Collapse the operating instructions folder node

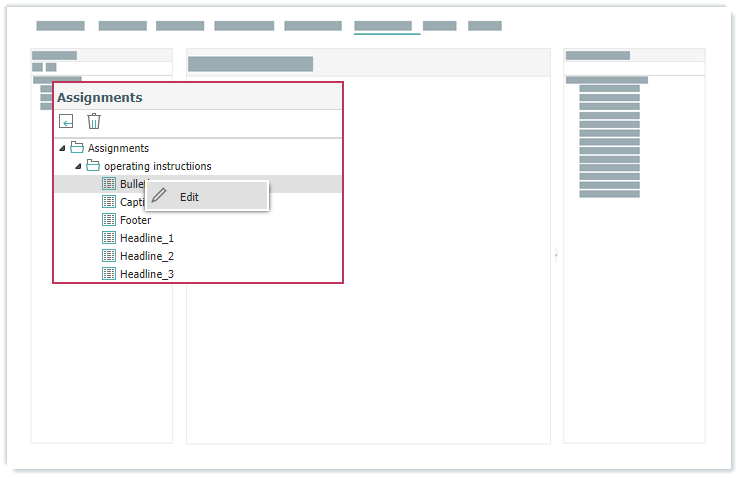(79, 166)
